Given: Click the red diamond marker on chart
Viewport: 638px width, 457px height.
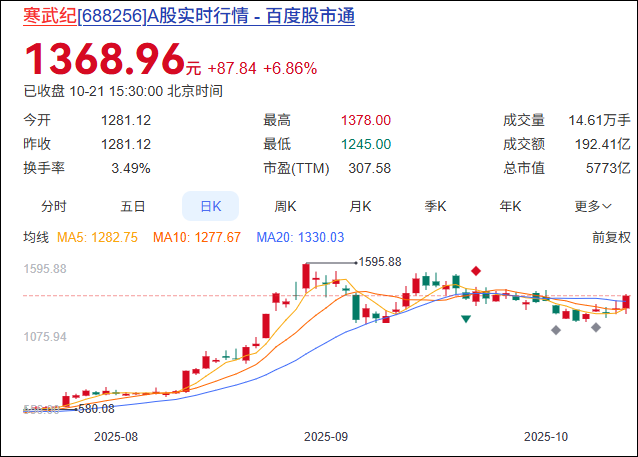Looking at the screenshot, I should tap(477, 271).
